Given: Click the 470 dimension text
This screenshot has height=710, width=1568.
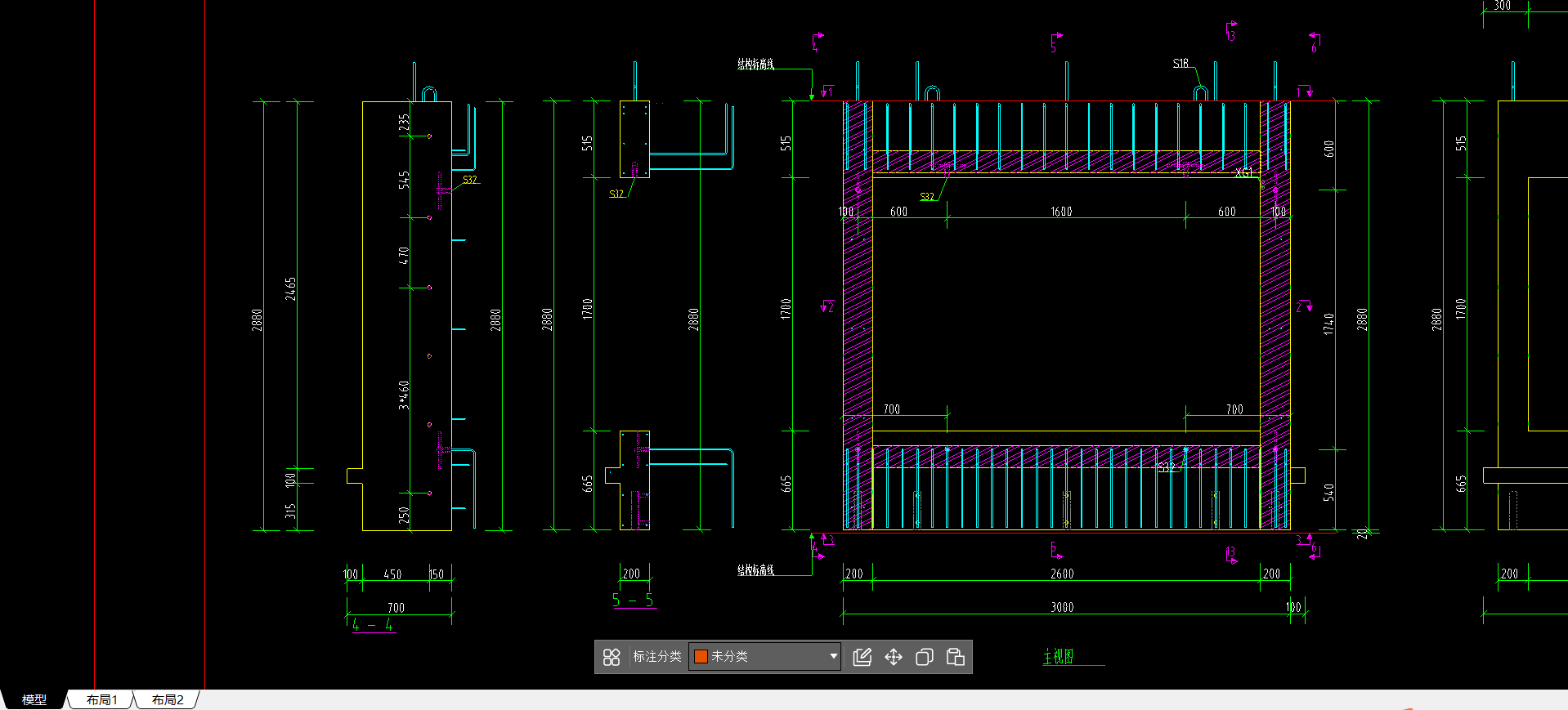Looking at the screenshot, I should (404, 255).
